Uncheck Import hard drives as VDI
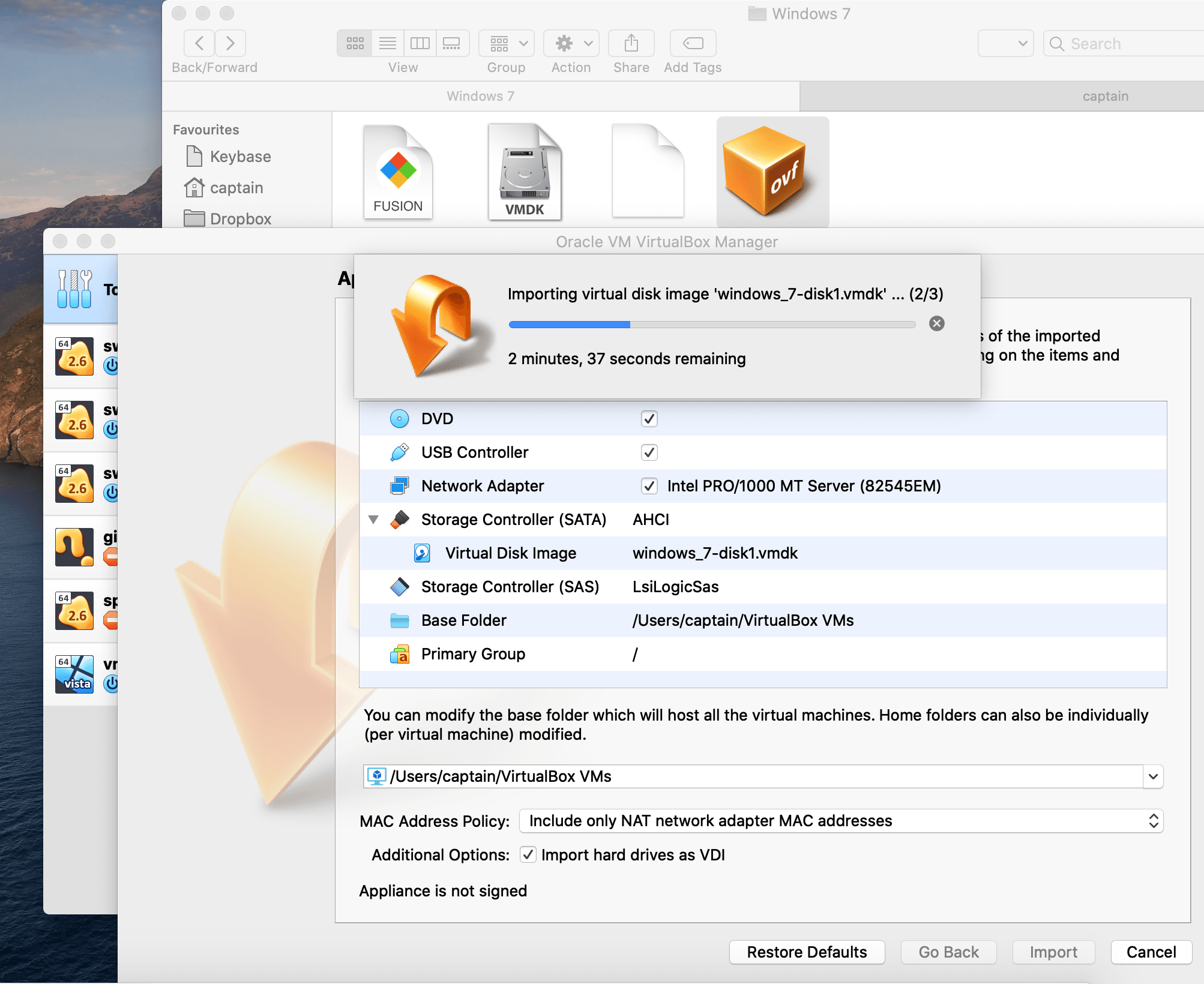 tap(527, 854)
